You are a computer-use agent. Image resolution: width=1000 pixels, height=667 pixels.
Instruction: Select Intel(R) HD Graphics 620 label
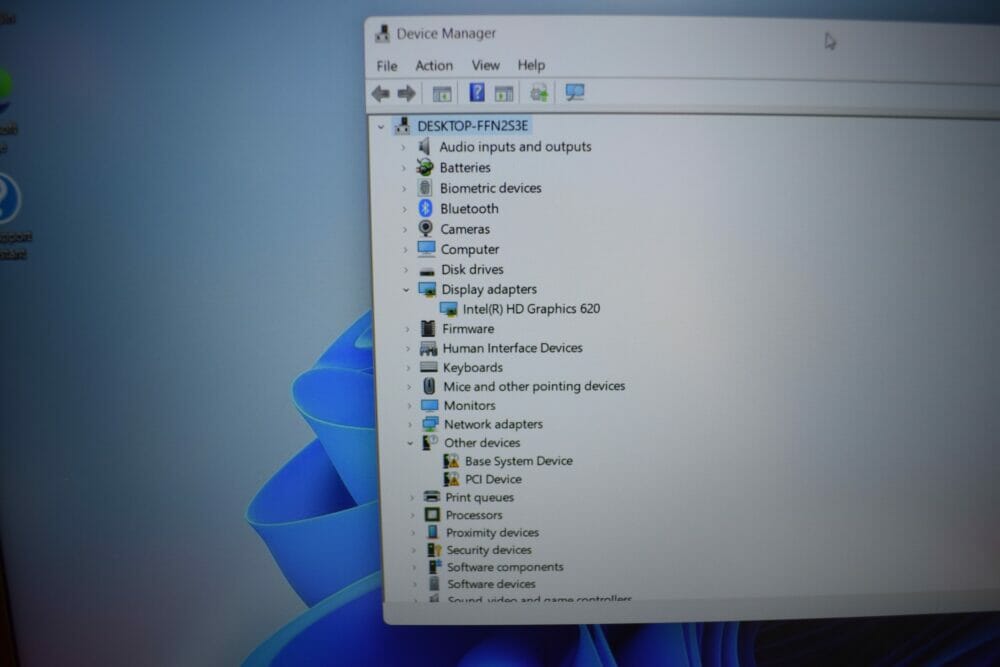coord(531,309)
